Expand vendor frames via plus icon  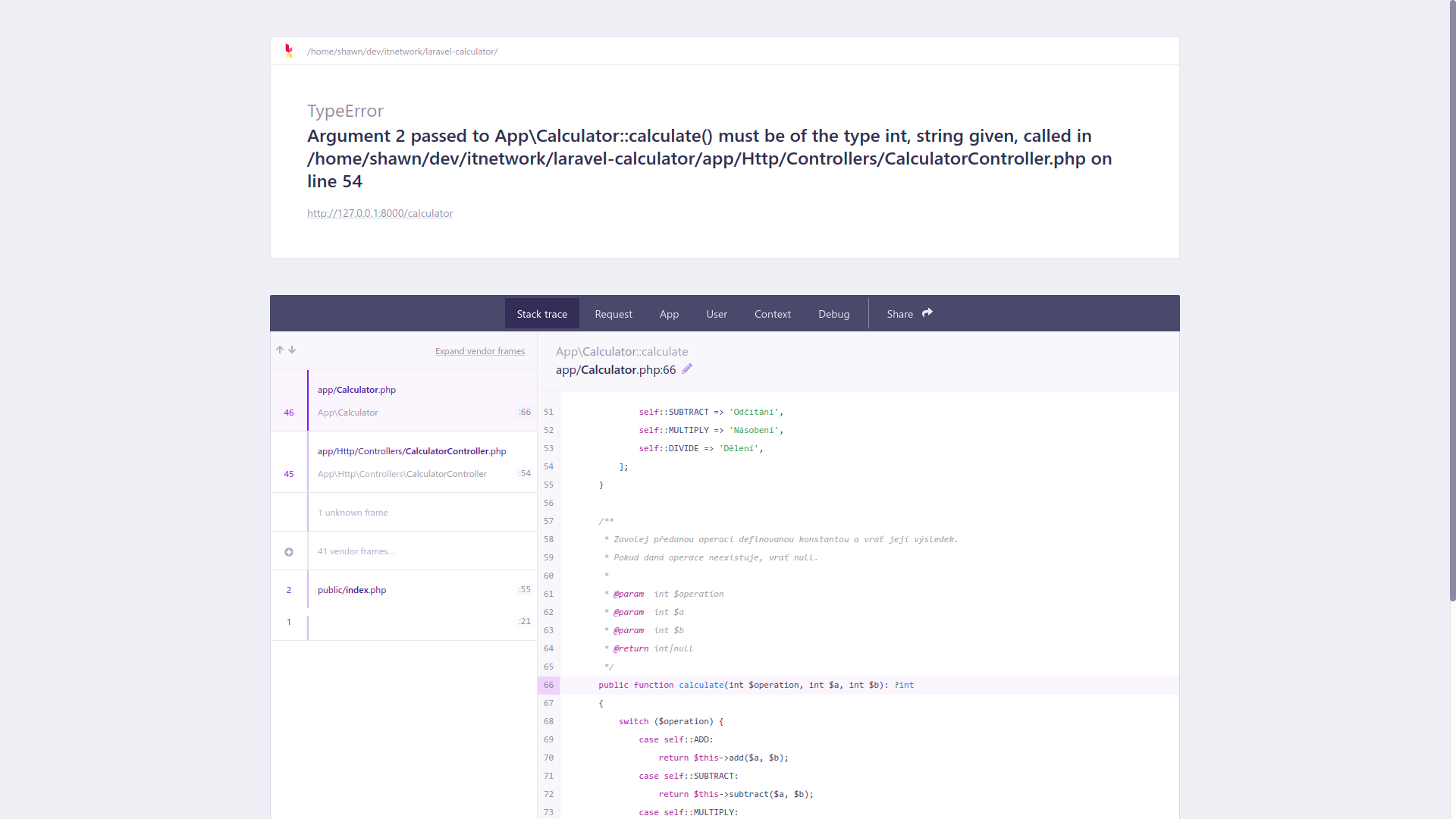tap(289, 551)
